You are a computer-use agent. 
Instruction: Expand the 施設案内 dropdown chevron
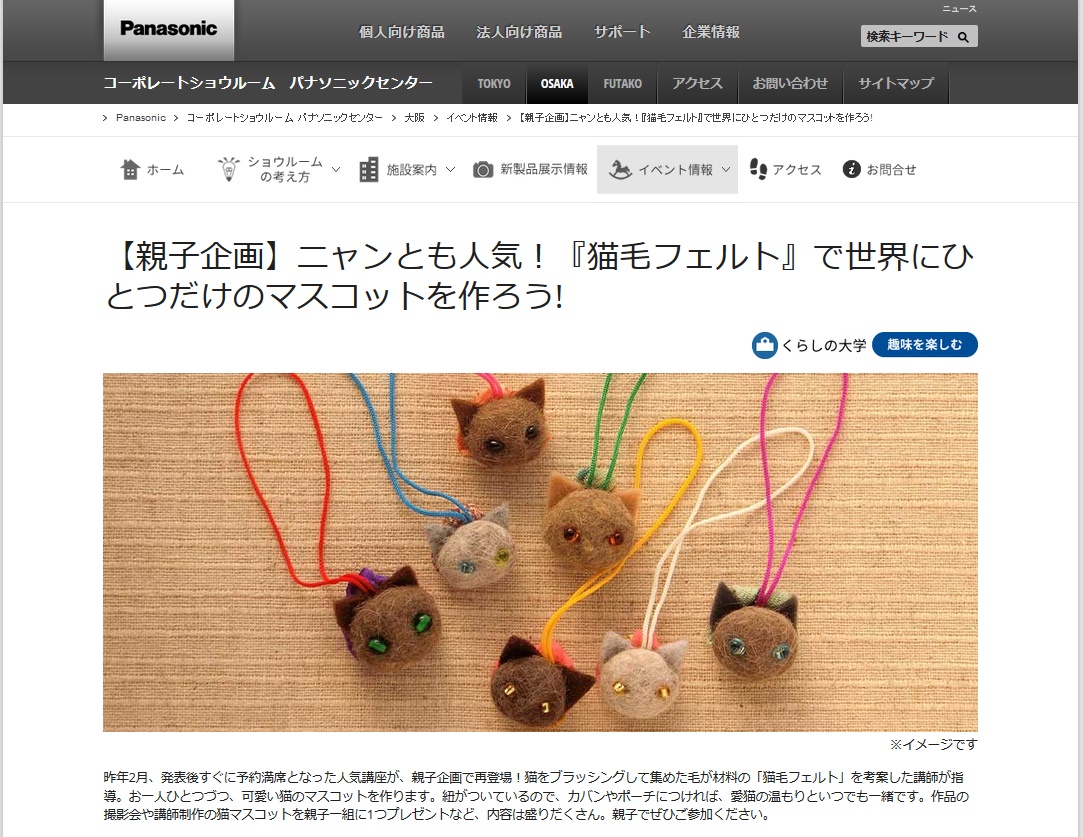(450, 169)
